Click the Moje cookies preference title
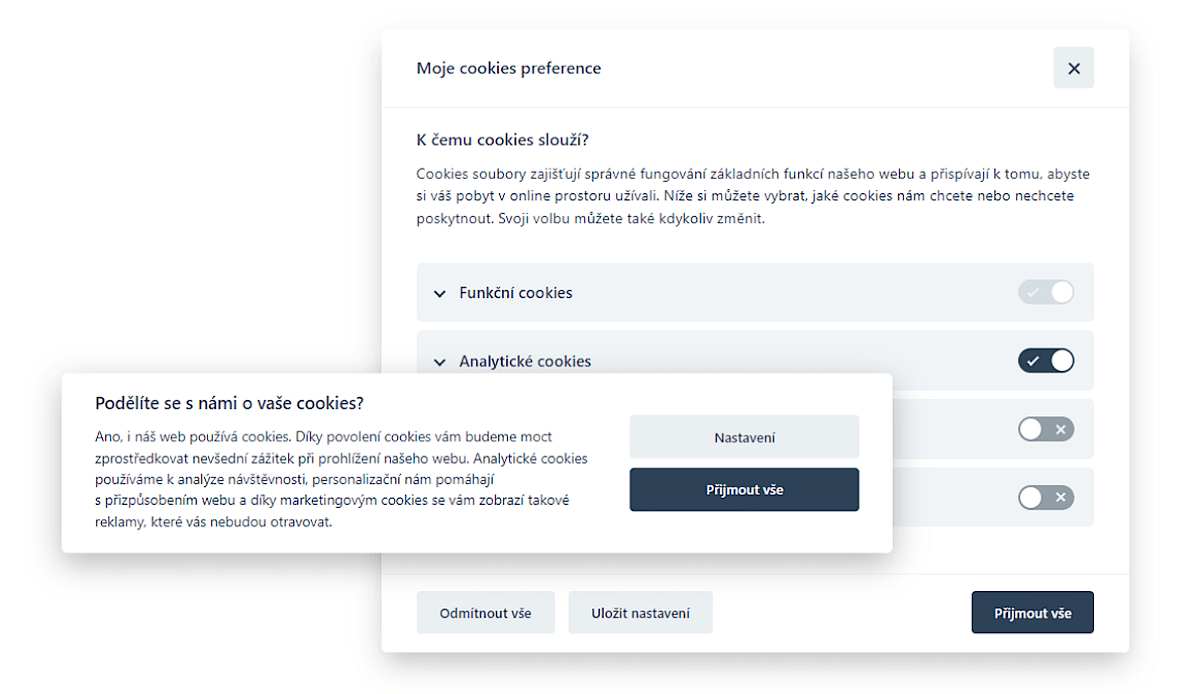1200x694 pixels. 508,68
